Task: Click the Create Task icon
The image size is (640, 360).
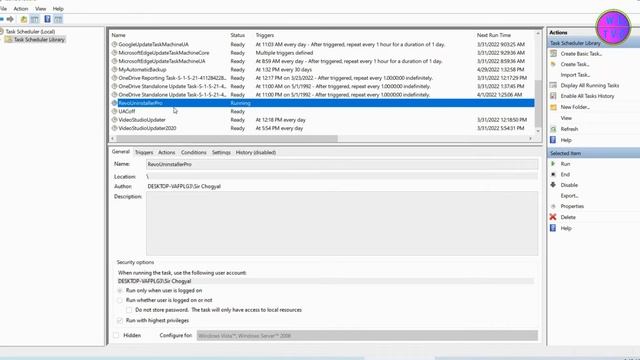Action: (x=553, y=64)
